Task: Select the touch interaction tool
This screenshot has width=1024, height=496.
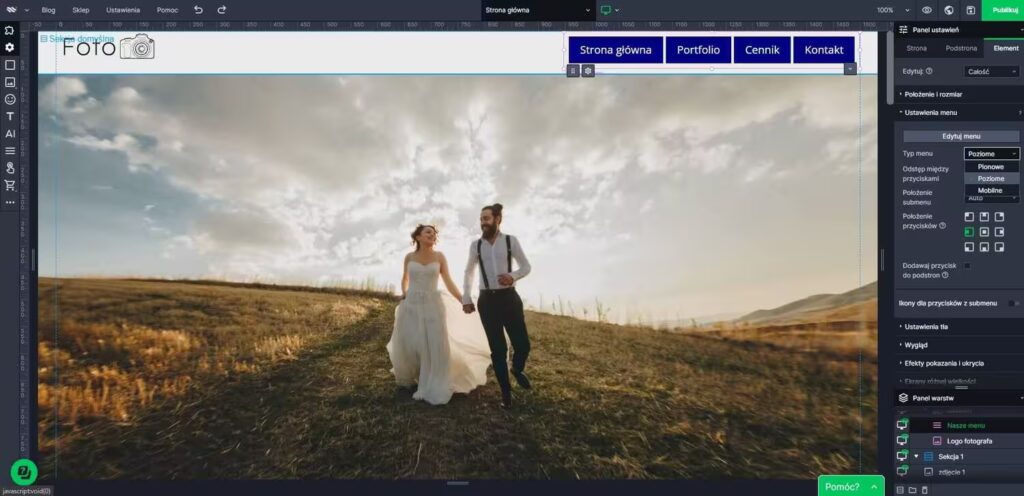Action: pyautogui.click(x=10, y=168)
